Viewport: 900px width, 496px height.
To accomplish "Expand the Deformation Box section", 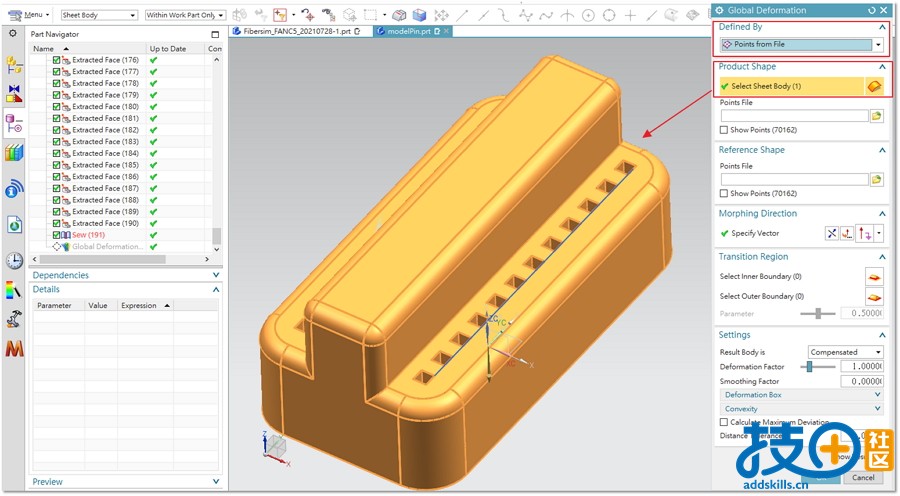I will [801, 395].
